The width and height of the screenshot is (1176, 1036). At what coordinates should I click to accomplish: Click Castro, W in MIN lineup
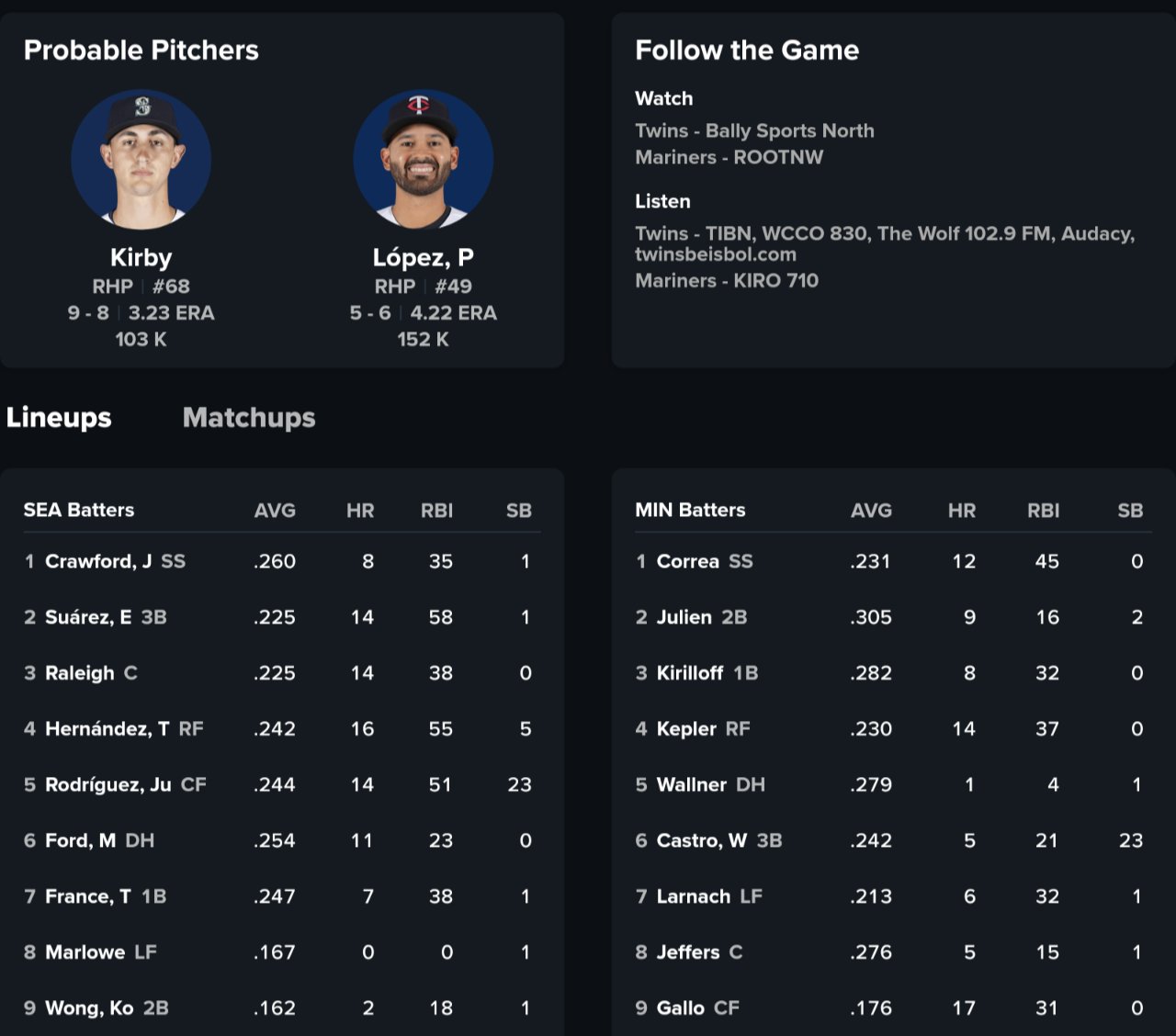[x=702, y=841]
